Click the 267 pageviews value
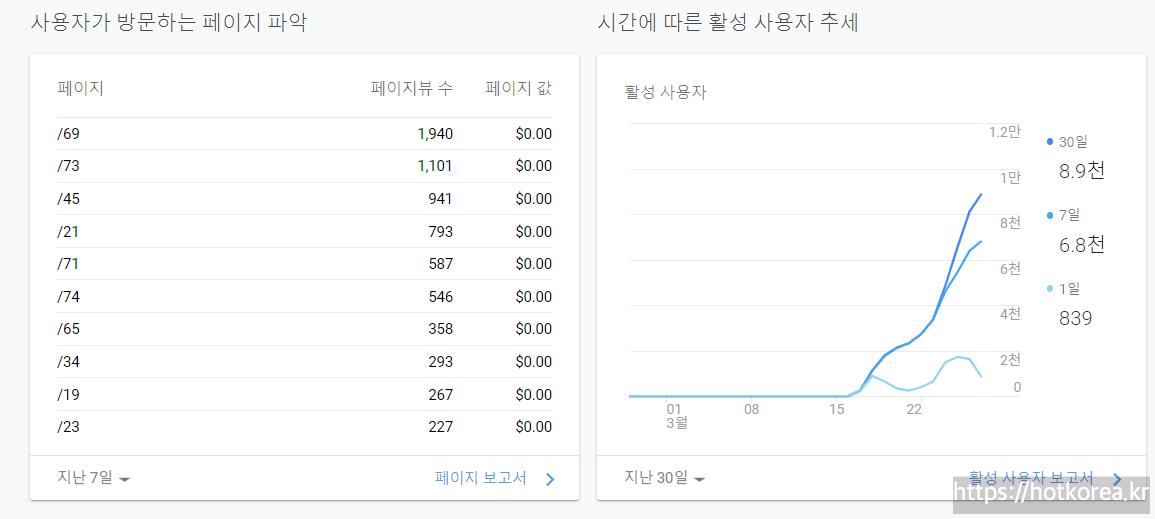The image size is (1155, 519). (x=440, y=395)
